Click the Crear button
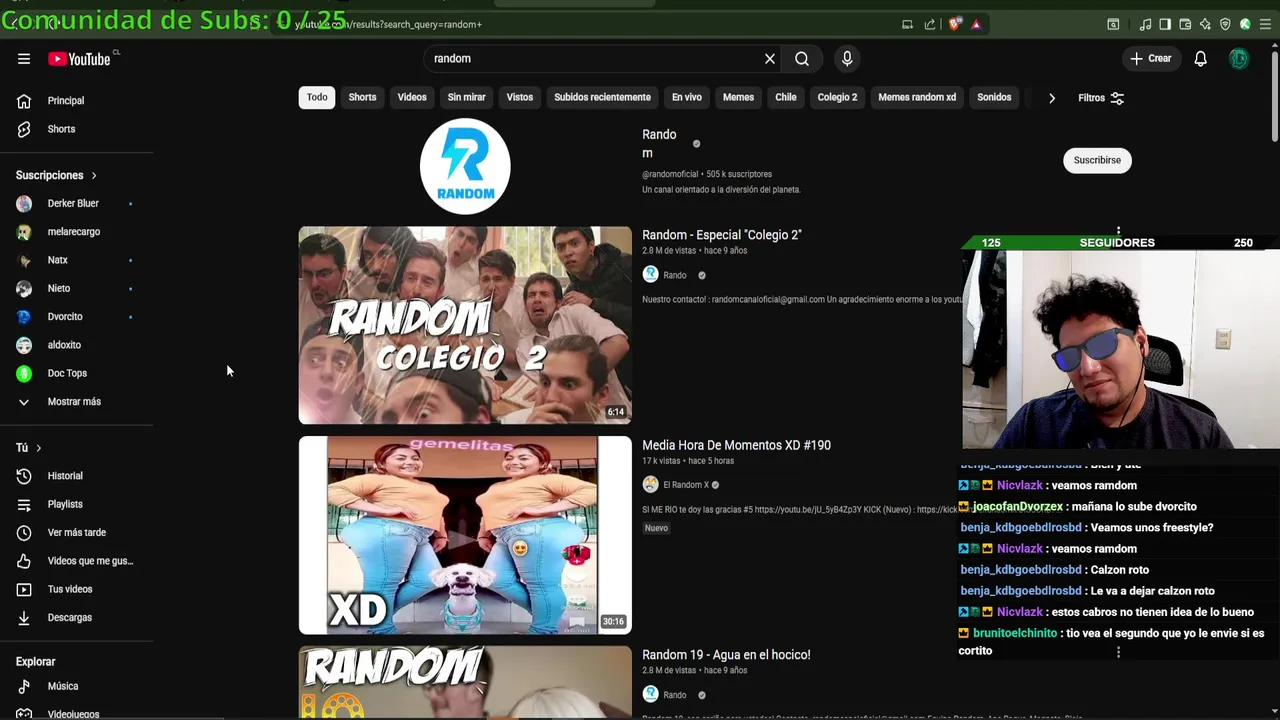The height and width of the screenshot is (720, 1280). pyautogui.click(x=1150, y=59)
